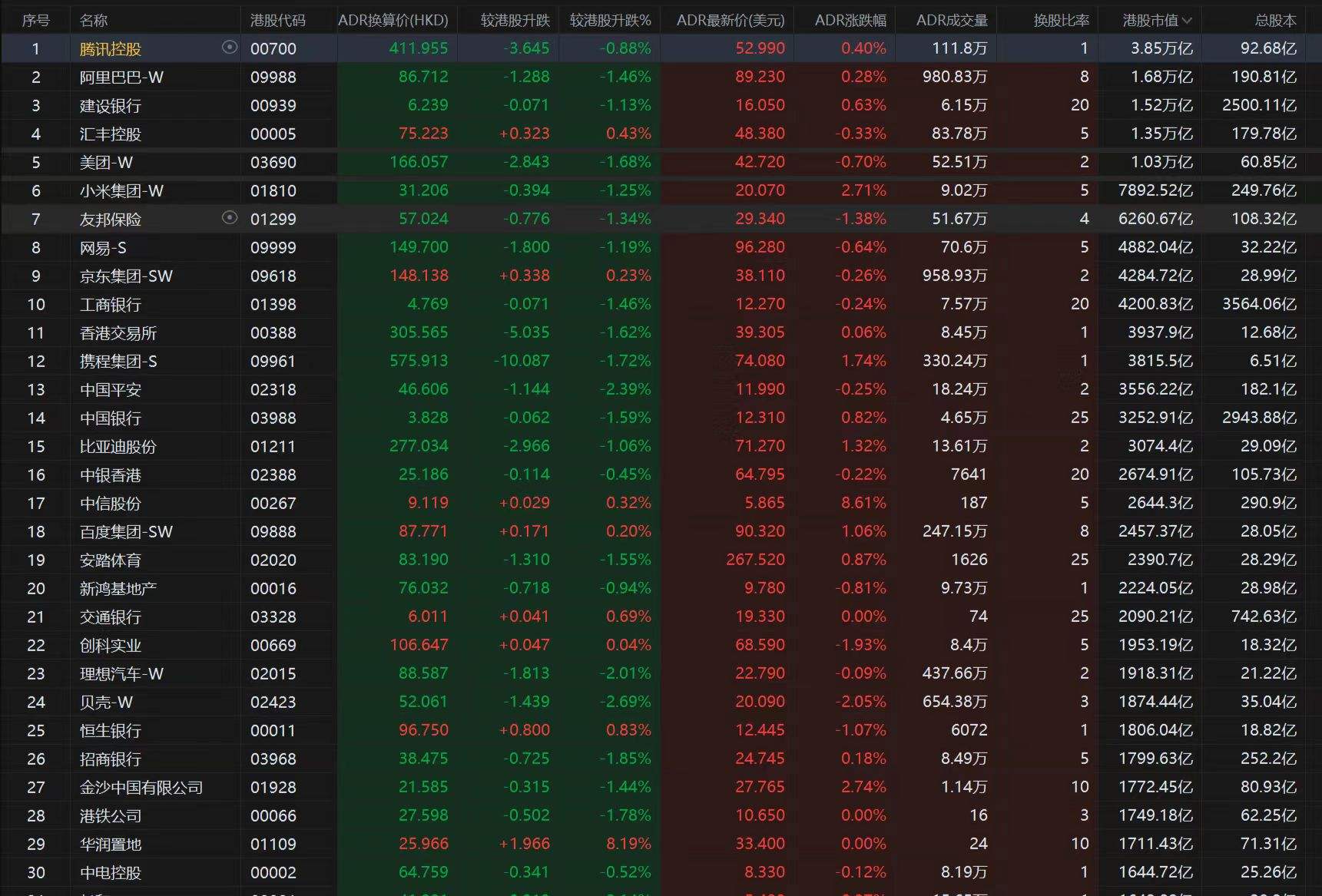Click the circle icon beside 友邦保险
This screenshot has height=896, width=1322.
(x=229, y=218)
